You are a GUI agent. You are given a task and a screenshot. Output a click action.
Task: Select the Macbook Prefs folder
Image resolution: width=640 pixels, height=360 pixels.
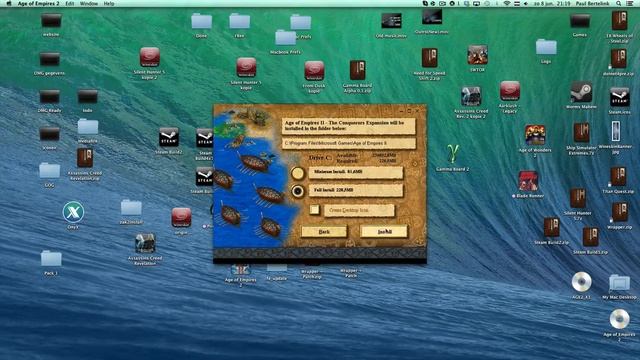285,38
